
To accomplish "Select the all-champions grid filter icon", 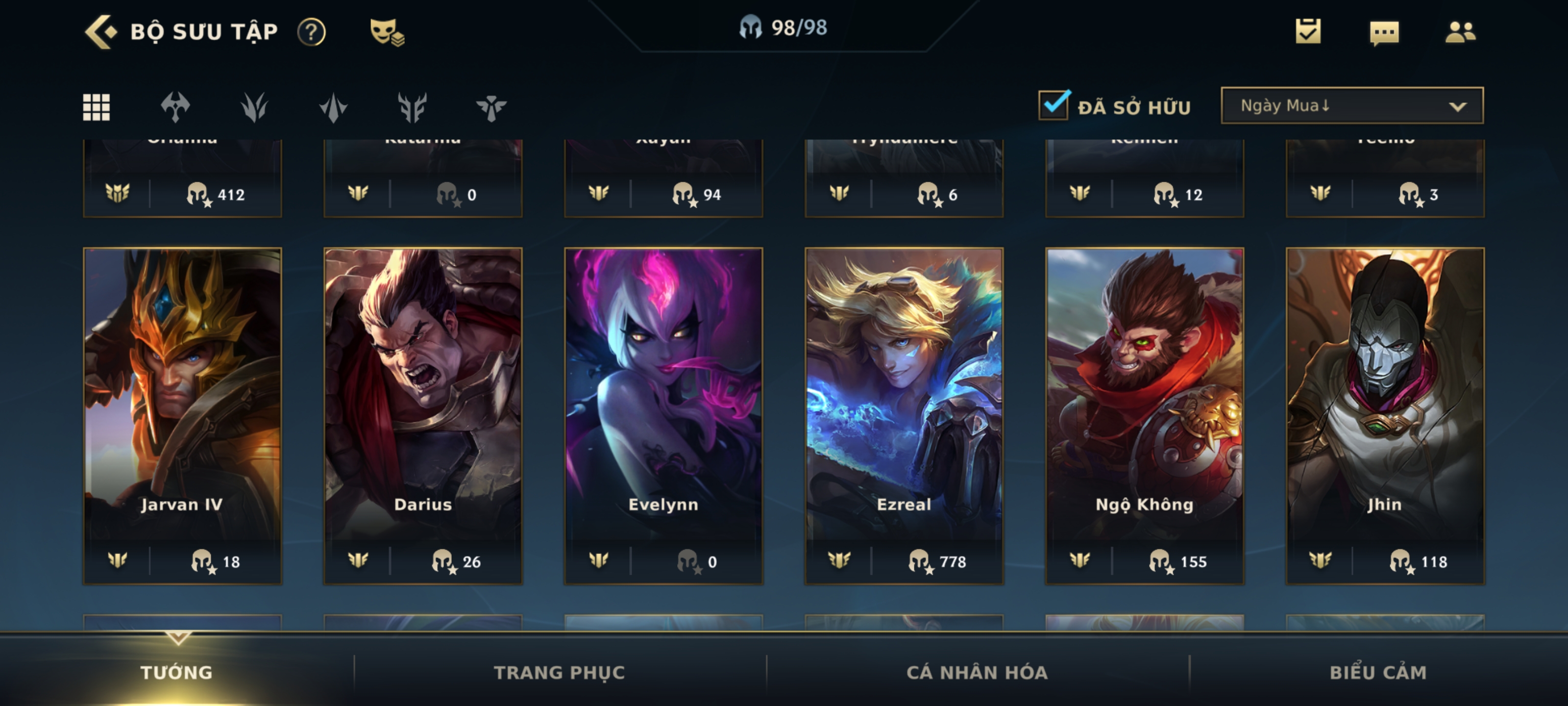I will pos(96,107).
